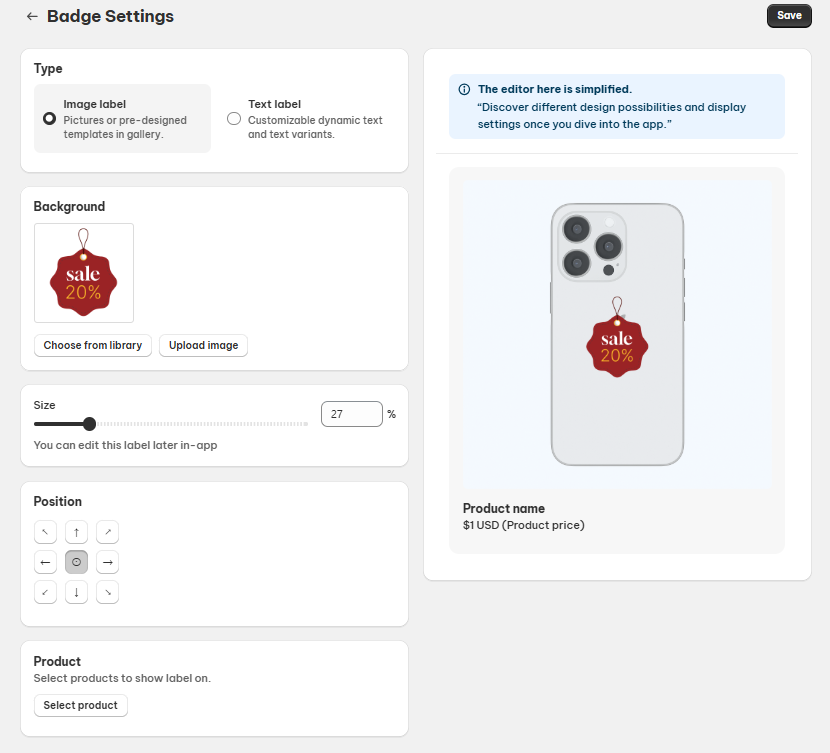This screenshot has height=753, width=830.
Task: Set position to middle-left arrow
Action: pos(45,562)
